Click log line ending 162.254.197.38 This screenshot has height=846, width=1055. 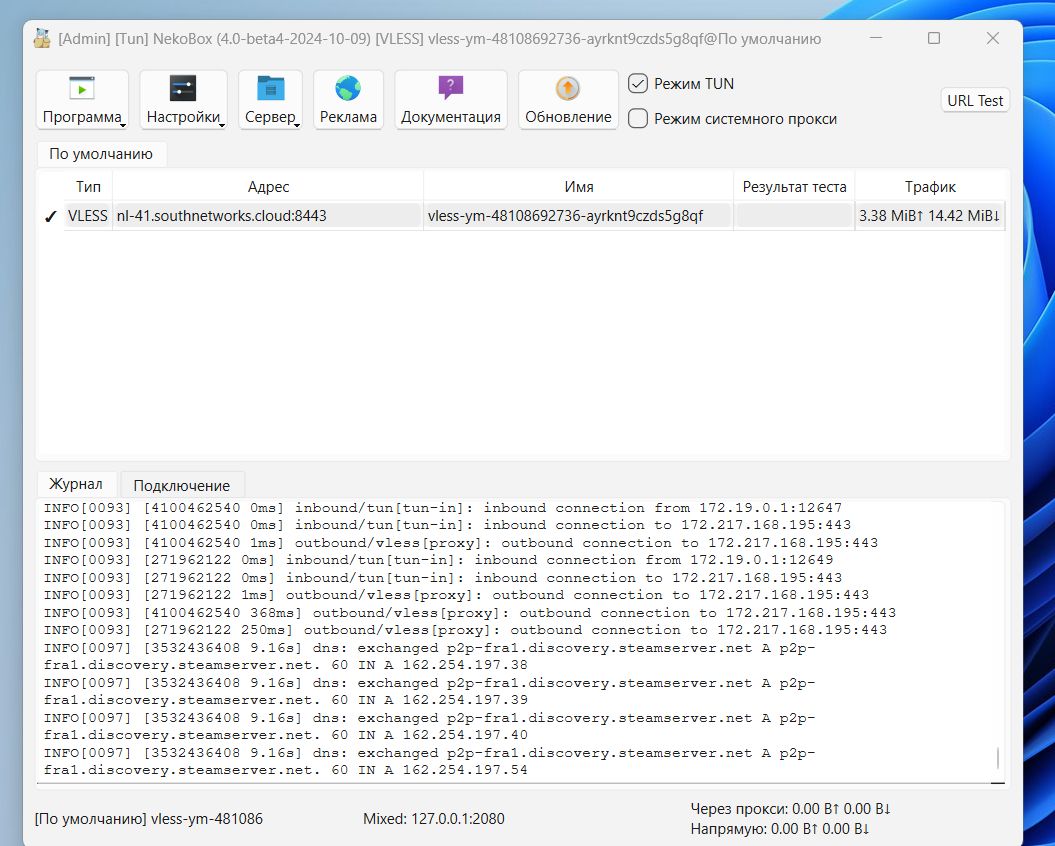pyautogui.click(x=429, y=656)
